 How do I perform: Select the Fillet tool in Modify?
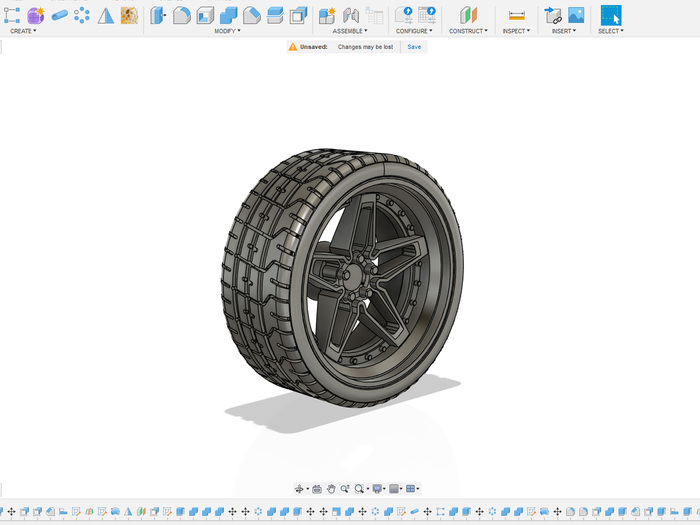click(x=181, y=15)
